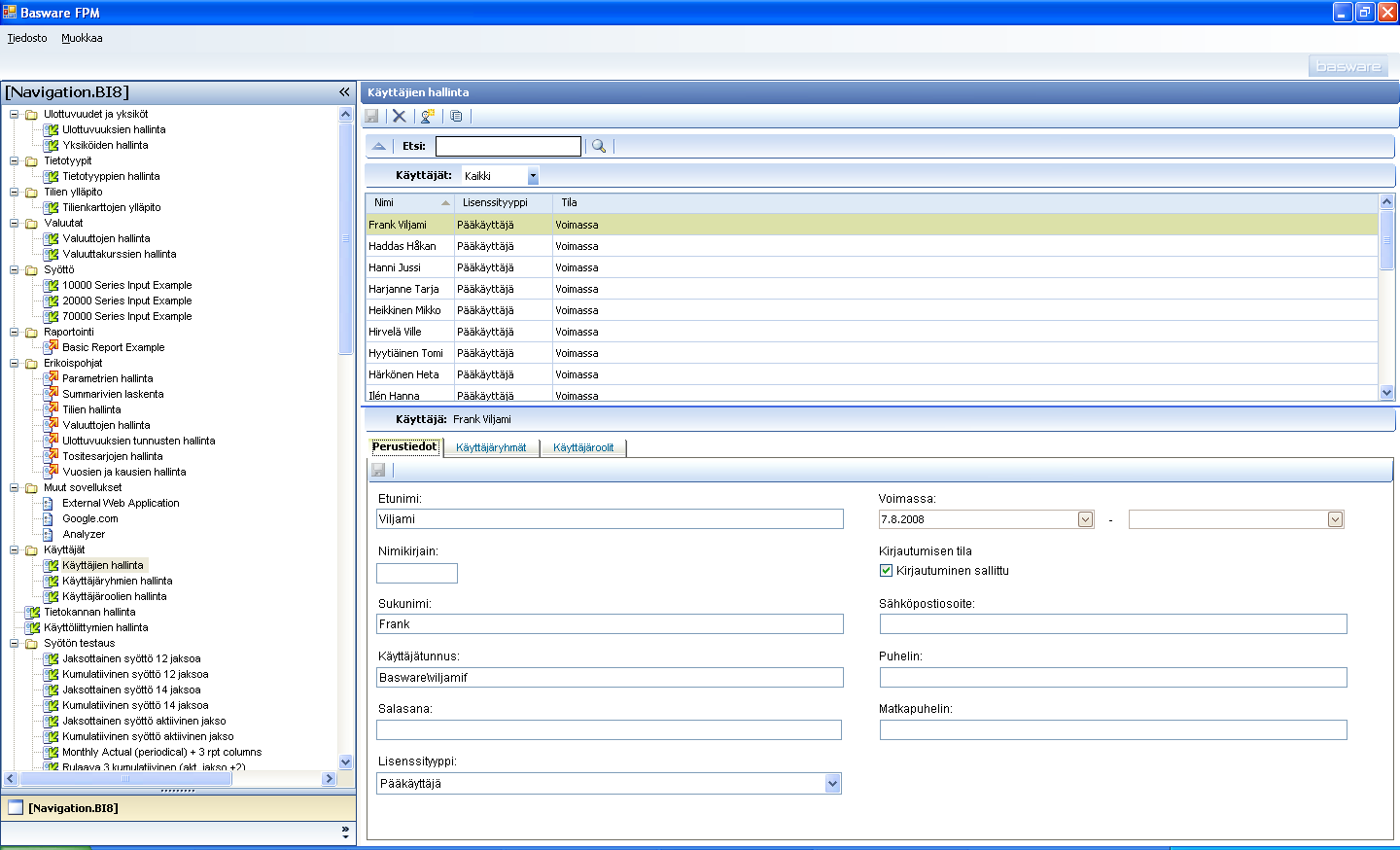Open Käyttäjäroolien hallinta item
Viewport: 1400px width, 850px height.
coord(115,596)
